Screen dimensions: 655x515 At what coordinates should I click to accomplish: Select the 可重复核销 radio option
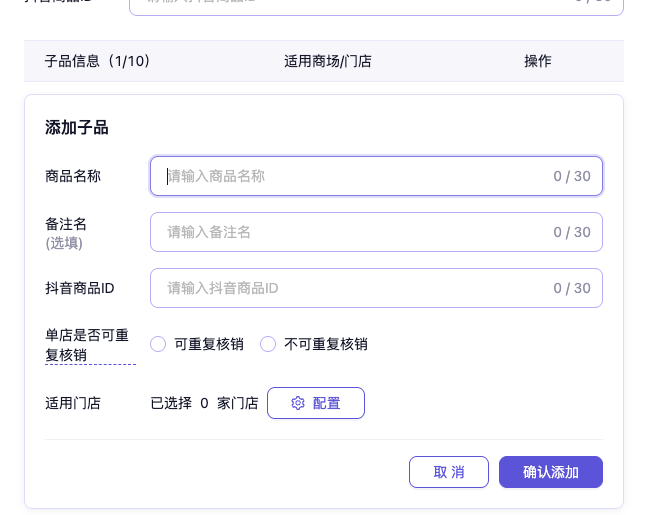pyautogui.click(x=158, y=344)
